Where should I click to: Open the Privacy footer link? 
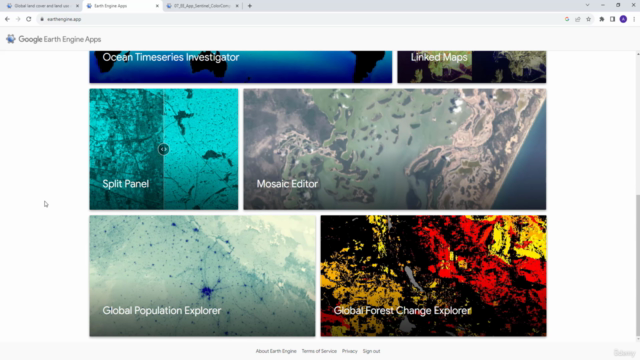[x=349, y=351]
